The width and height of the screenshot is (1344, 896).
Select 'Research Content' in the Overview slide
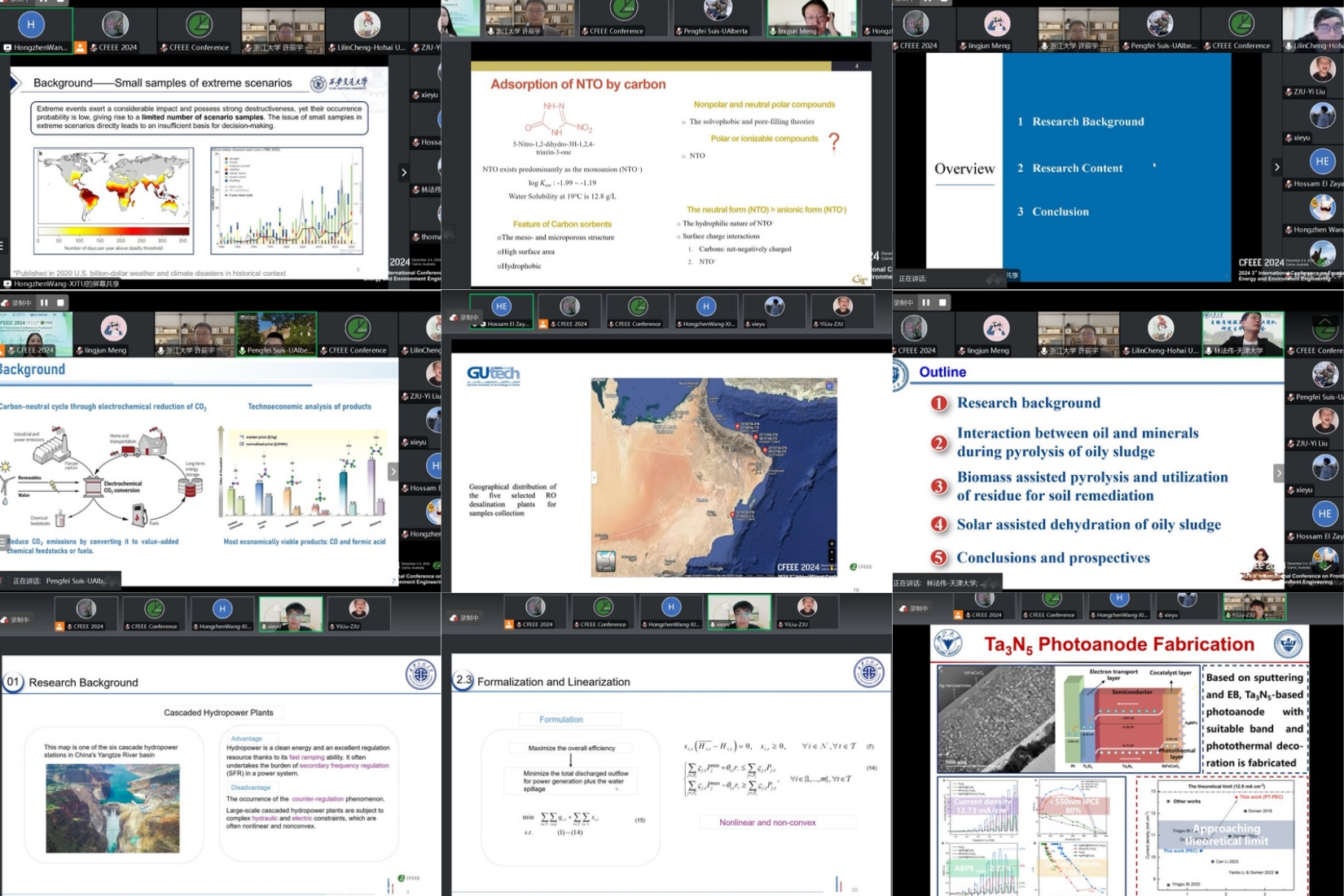(1077, 169)
